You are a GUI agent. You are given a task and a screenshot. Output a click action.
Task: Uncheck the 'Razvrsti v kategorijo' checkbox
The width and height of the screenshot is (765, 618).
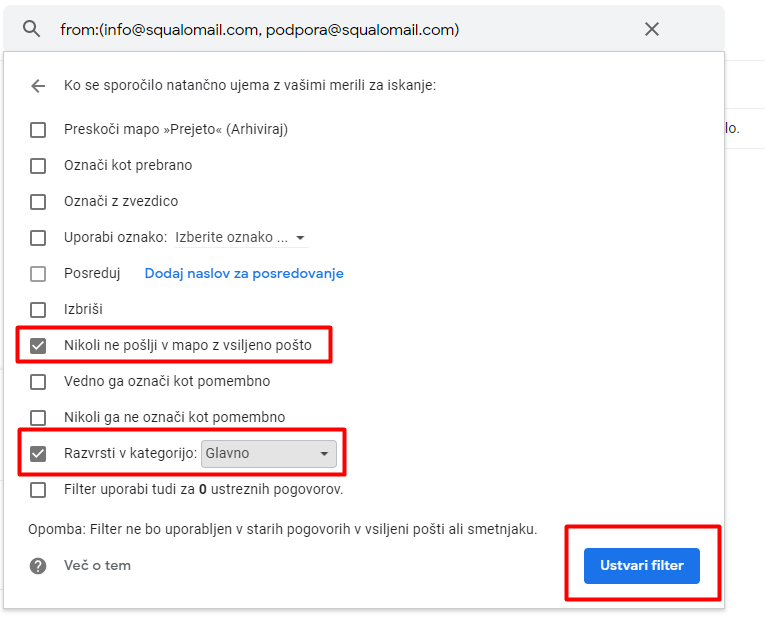click(38, 454)
